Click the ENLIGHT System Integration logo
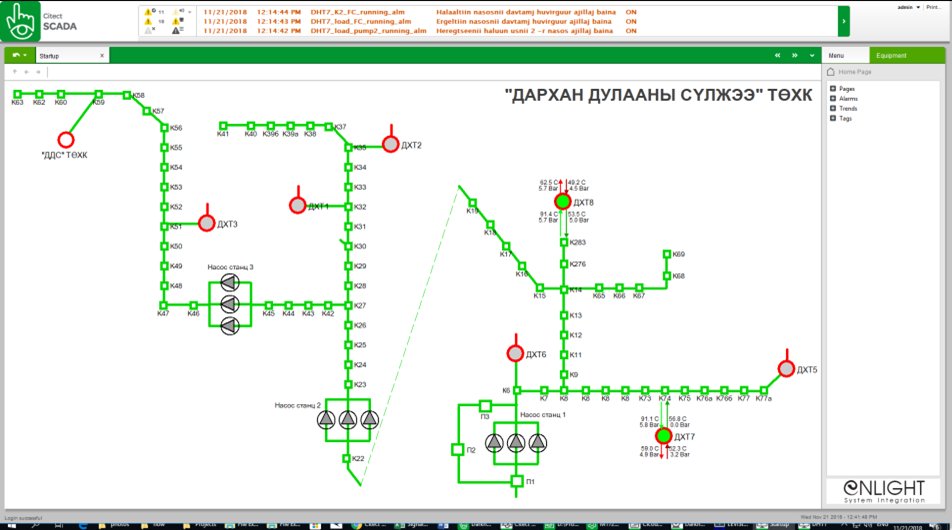The width and height of the screenshot is (952, 530). [884, 492]
